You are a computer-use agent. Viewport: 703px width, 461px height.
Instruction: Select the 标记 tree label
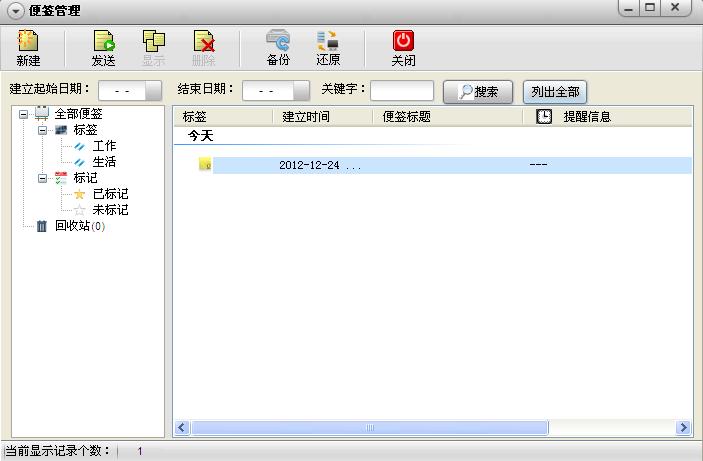coord(85,178)
